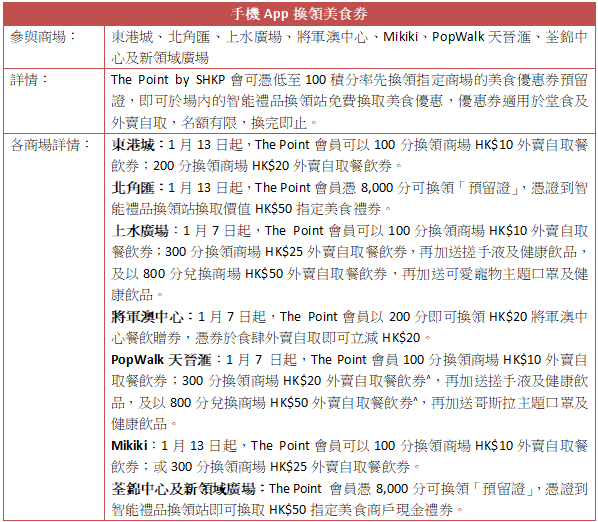The image size is (598, 522).
Task: Click '品，及以 800 分兌換商場 HK$50' line of PopWalk
Action: 349,403
